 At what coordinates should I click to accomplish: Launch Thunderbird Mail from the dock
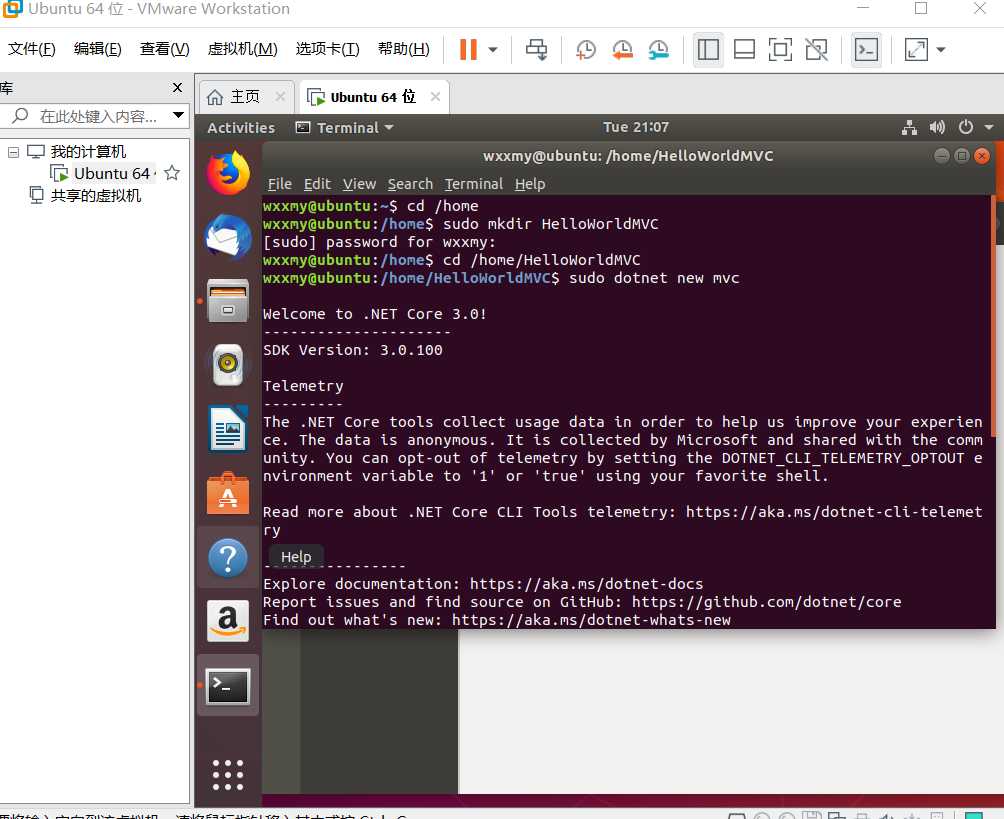click(228, 237)
